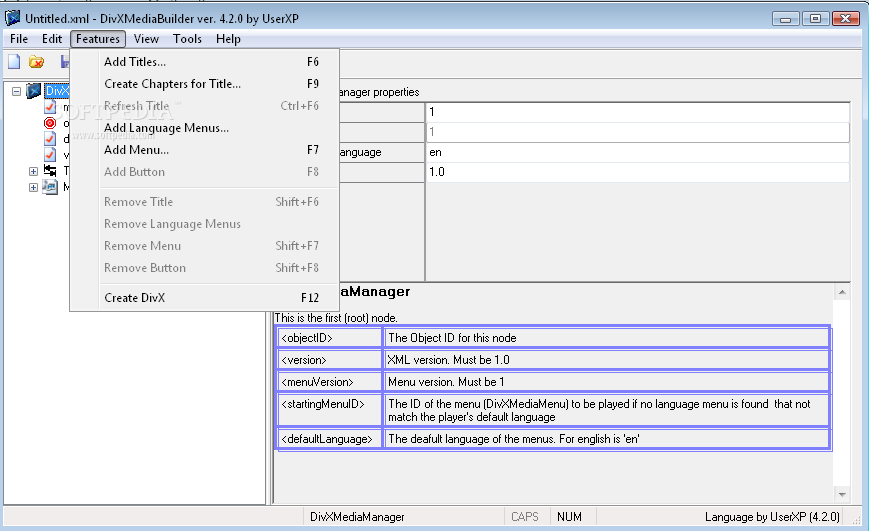Minimize the DivXMediaBuilder window
The image size is (869, 531).
point(785,18)
